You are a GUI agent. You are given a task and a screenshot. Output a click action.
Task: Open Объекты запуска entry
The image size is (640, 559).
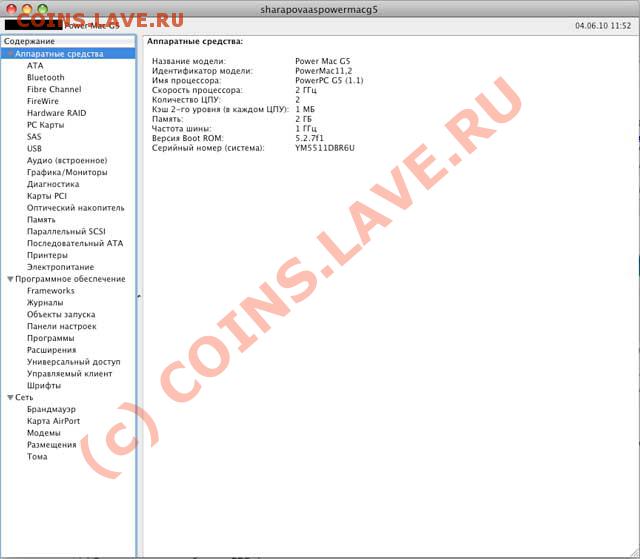(x=61, y=315)
